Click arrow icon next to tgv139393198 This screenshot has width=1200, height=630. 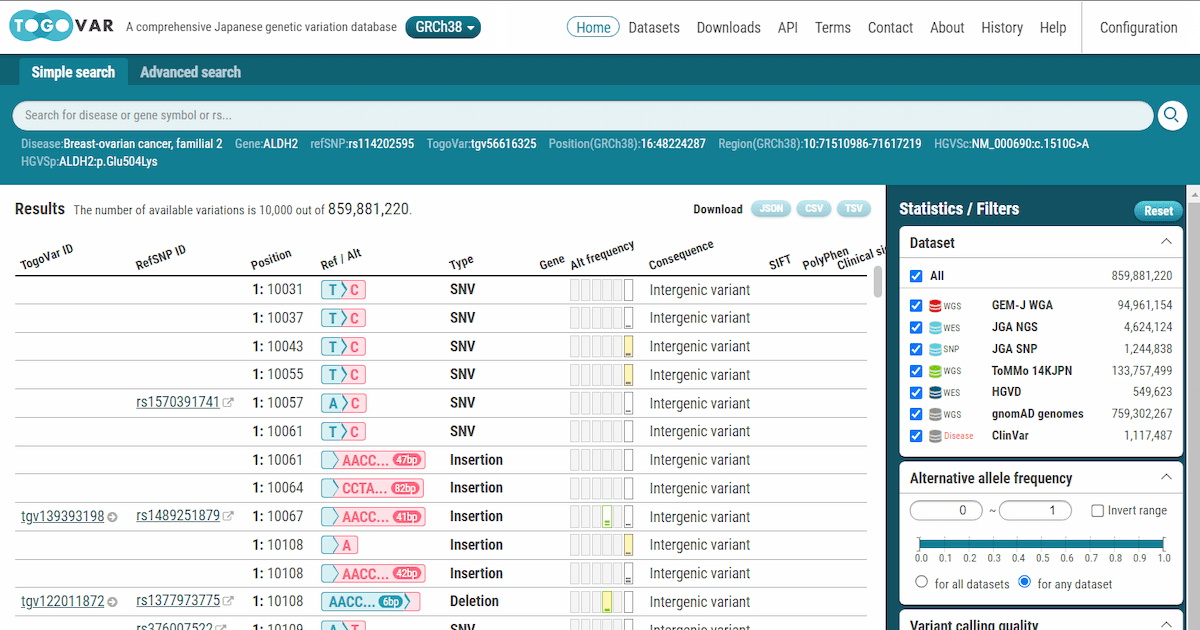pos(113,517)
